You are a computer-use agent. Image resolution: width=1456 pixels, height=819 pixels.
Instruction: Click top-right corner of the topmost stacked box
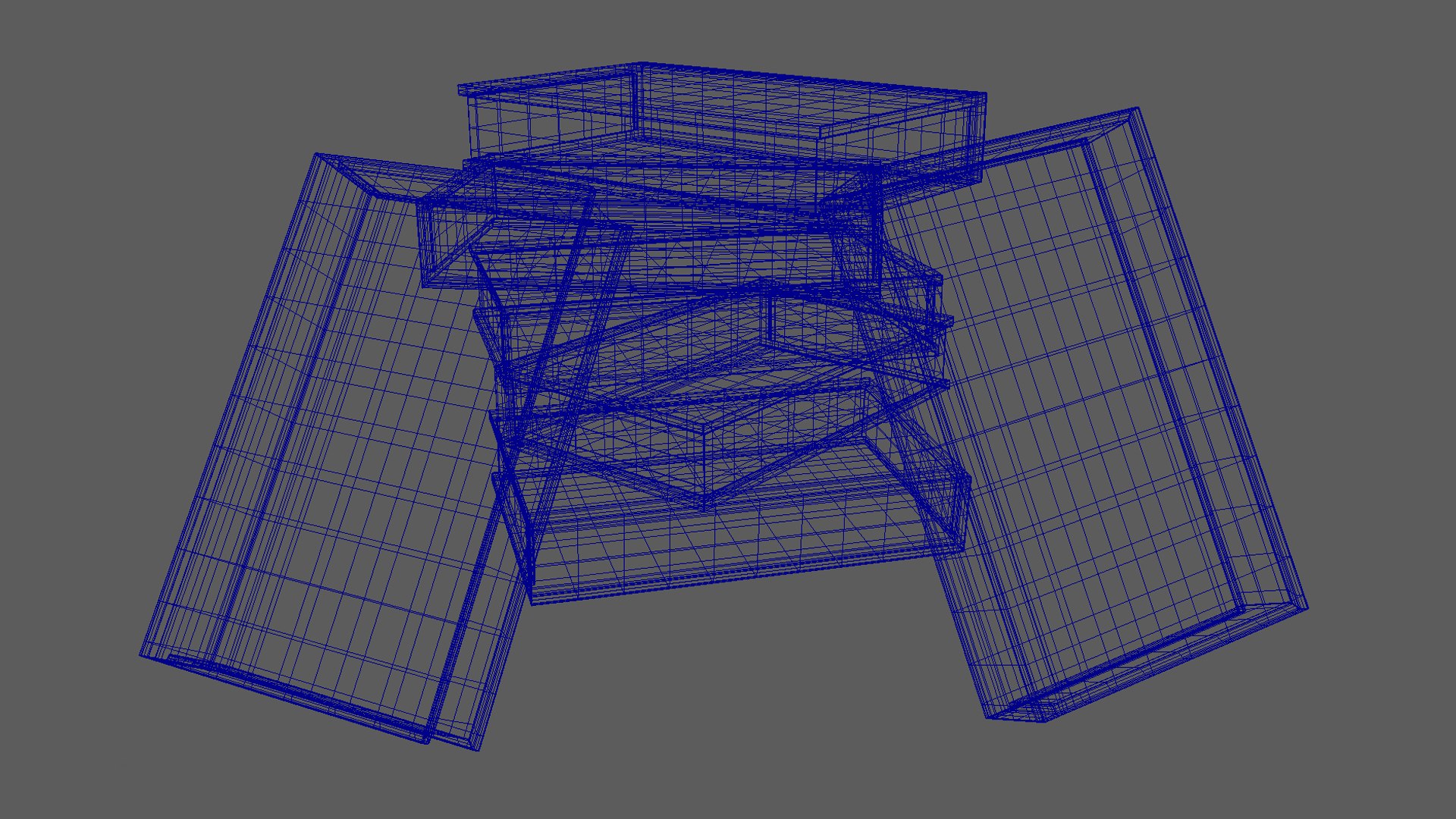click(985, 94)
